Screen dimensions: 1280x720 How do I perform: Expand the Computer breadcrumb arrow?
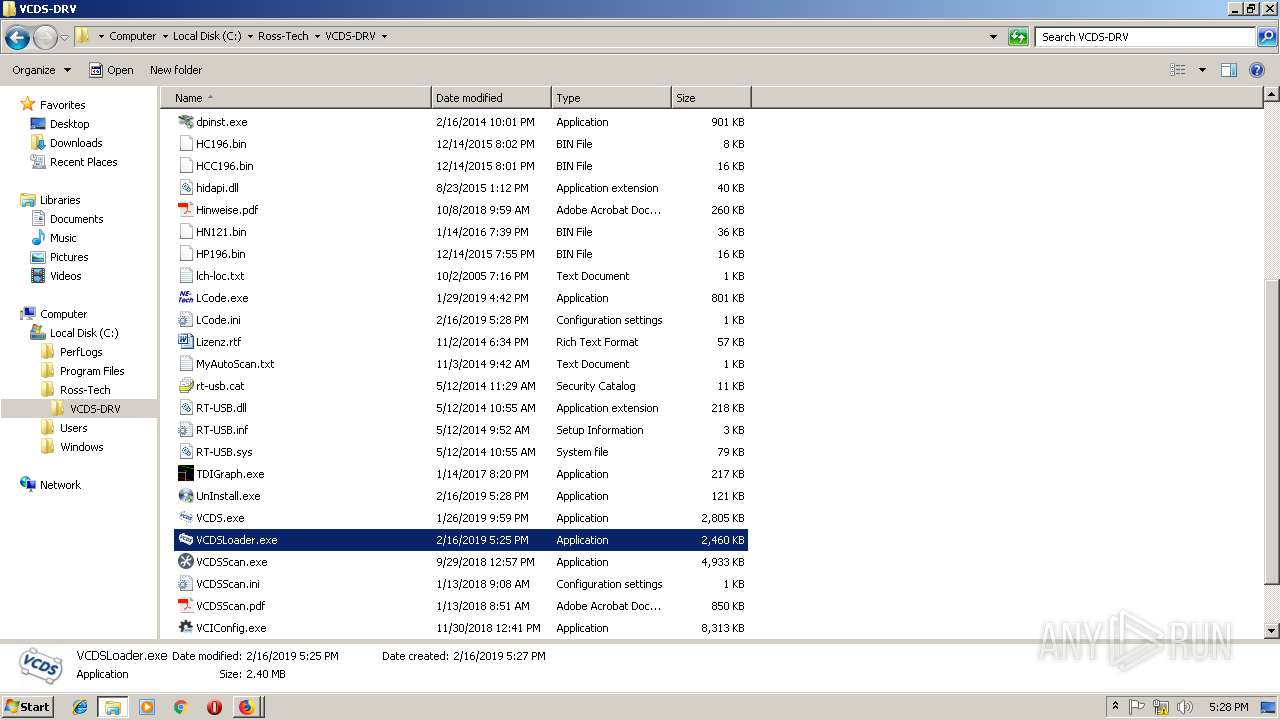click(x=166, y=36)
